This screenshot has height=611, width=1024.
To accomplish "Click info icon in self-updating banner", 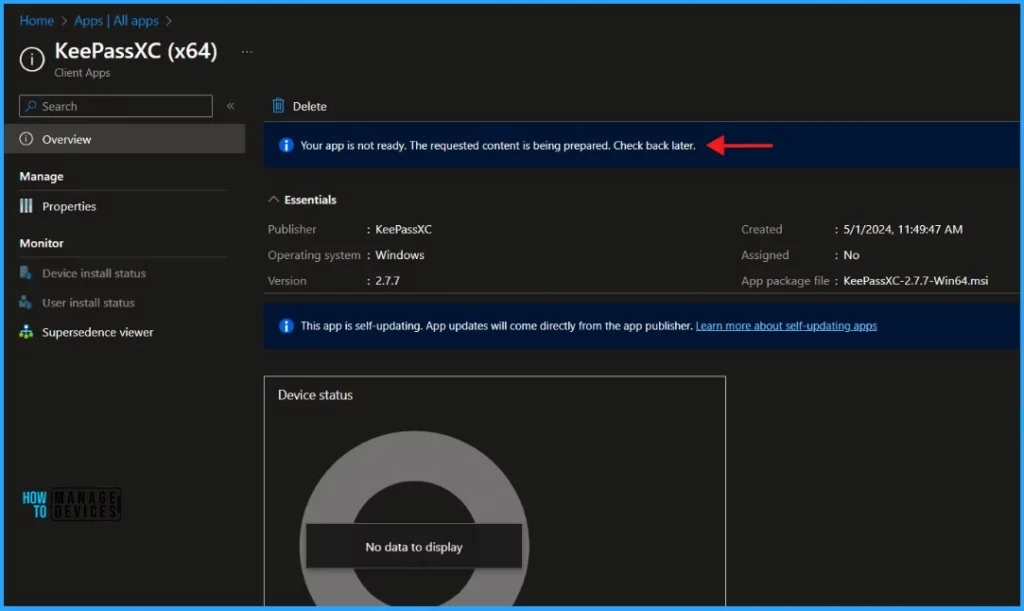I will click(x=286, y=326).
